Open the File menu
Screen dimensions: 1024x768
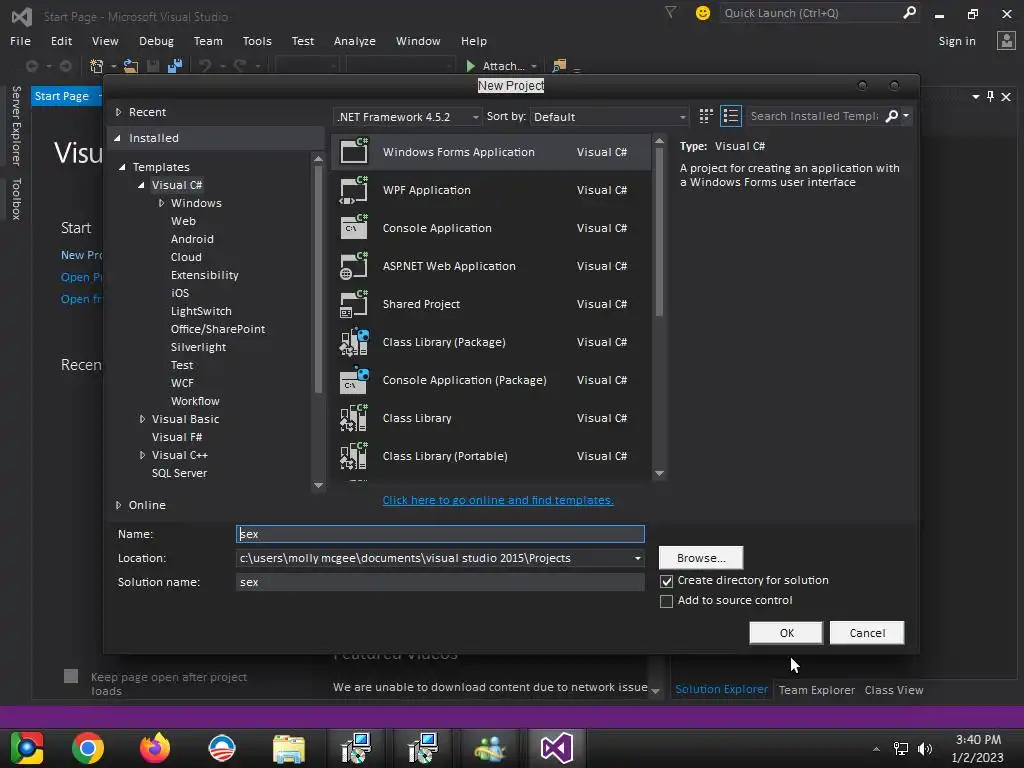coord(20,40)
